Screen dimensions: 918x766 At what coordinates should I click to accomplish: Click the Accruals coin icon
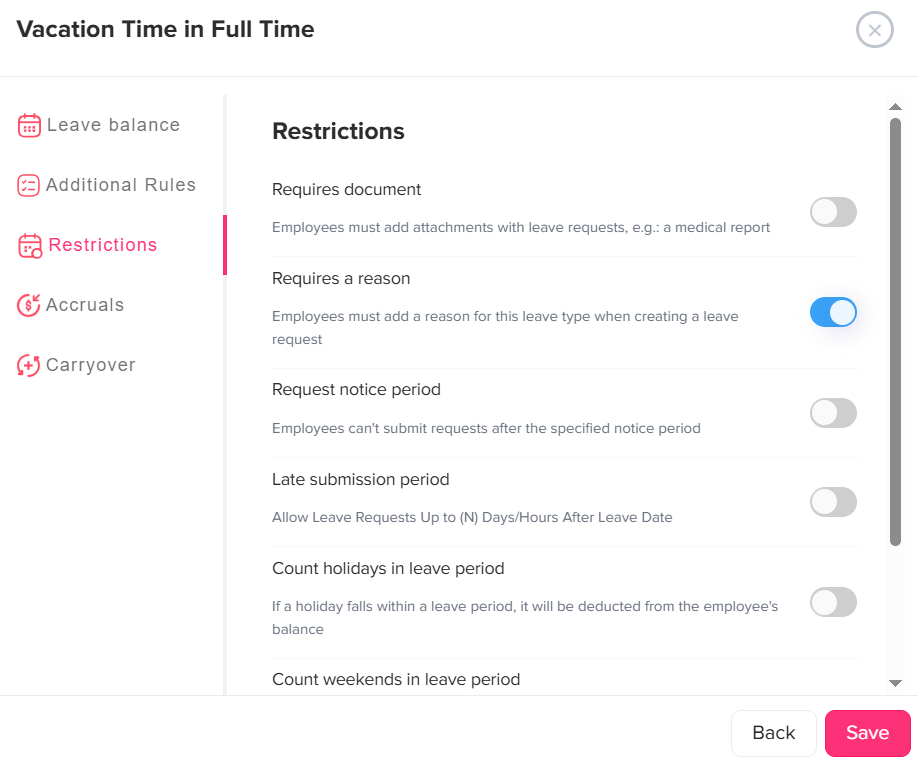click(29, 305)
